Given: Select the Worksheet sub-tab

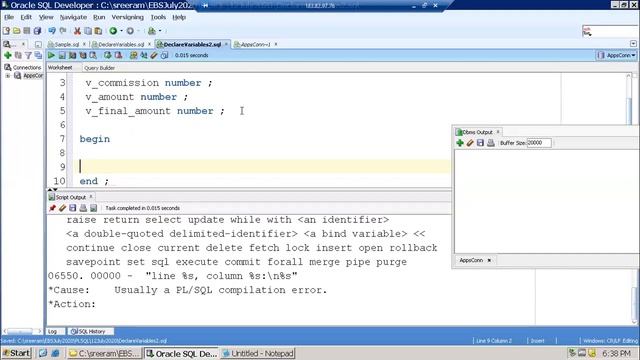Looking at the screenshot, I should pos(60,68).
